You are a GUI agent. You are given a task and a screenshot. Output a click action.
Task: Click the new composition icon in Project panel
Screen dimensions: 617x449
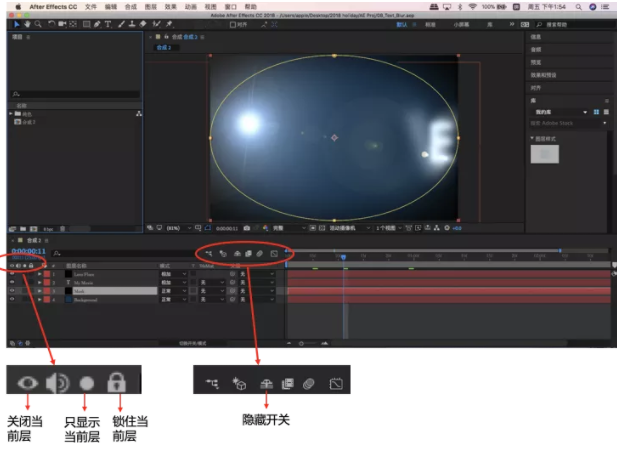click(33, 229)
